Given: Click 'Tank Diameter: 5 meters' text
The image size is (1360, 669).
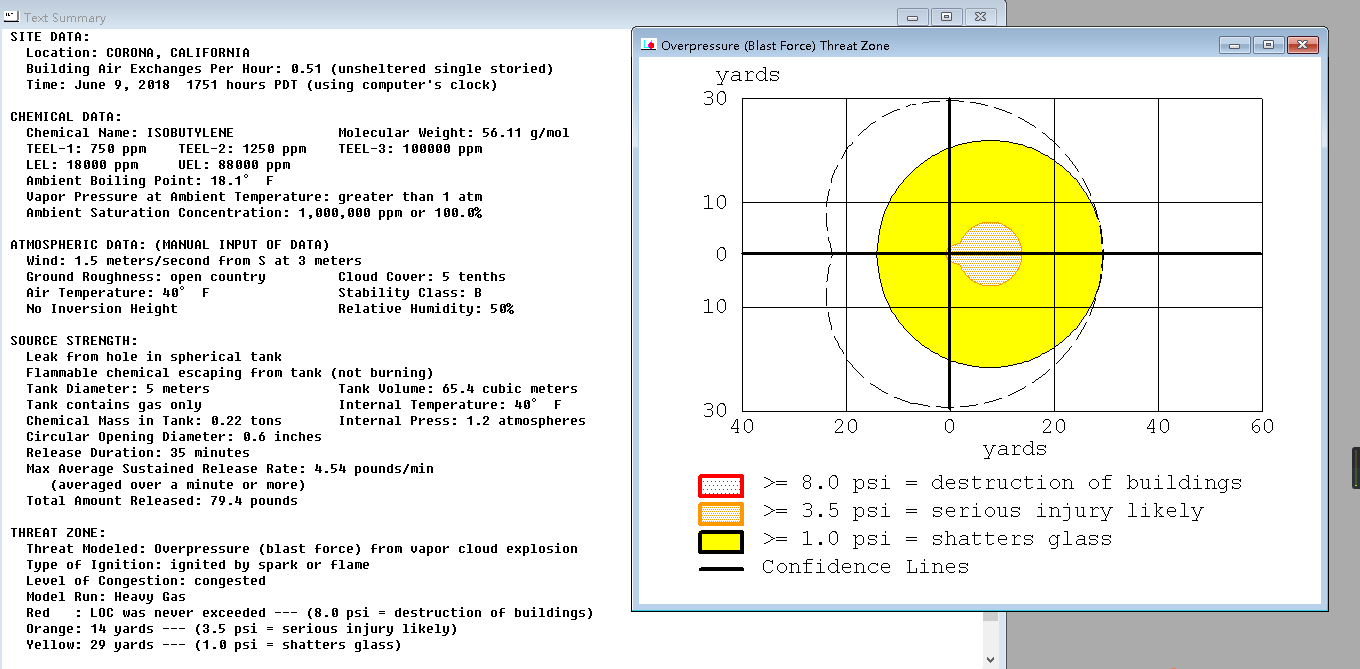Looking at the screenshot, I should [118, 389].
